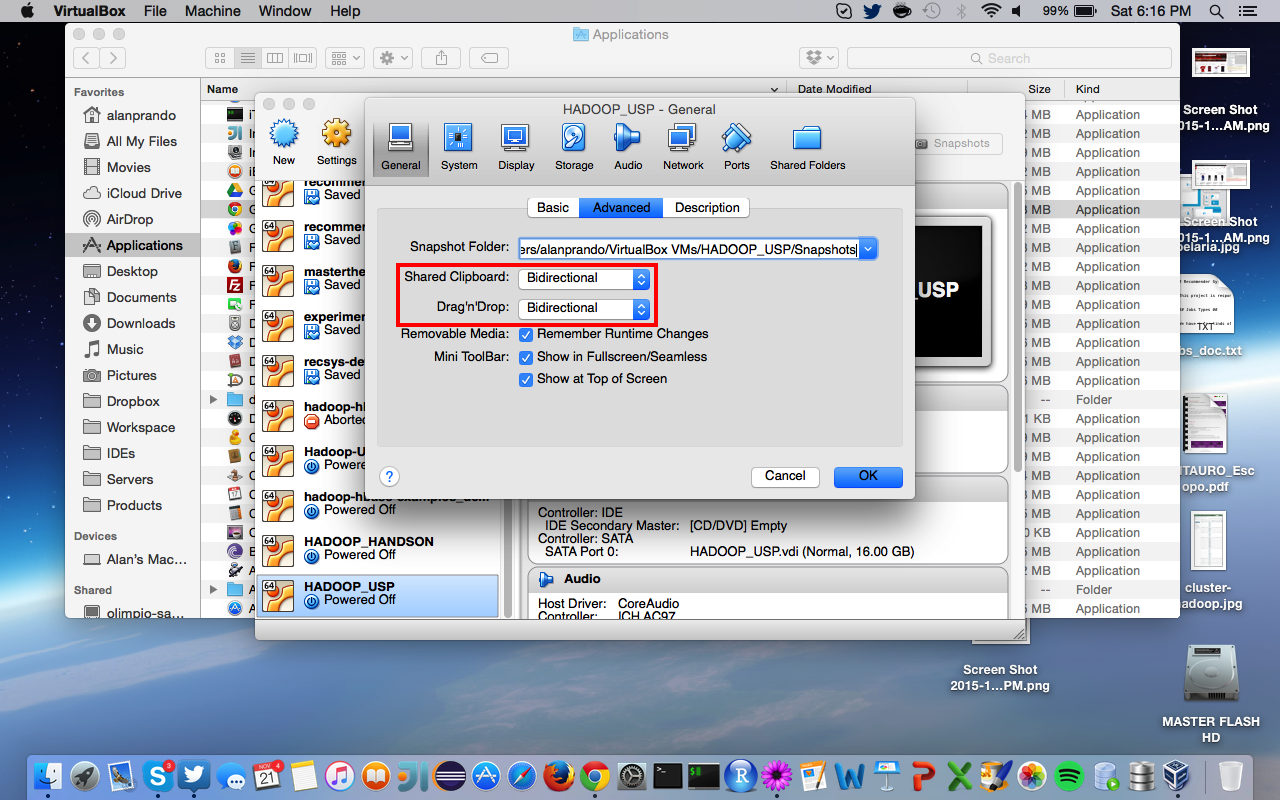
Task: Open the Drag'n'Drop dropdown
Action: 584,308
